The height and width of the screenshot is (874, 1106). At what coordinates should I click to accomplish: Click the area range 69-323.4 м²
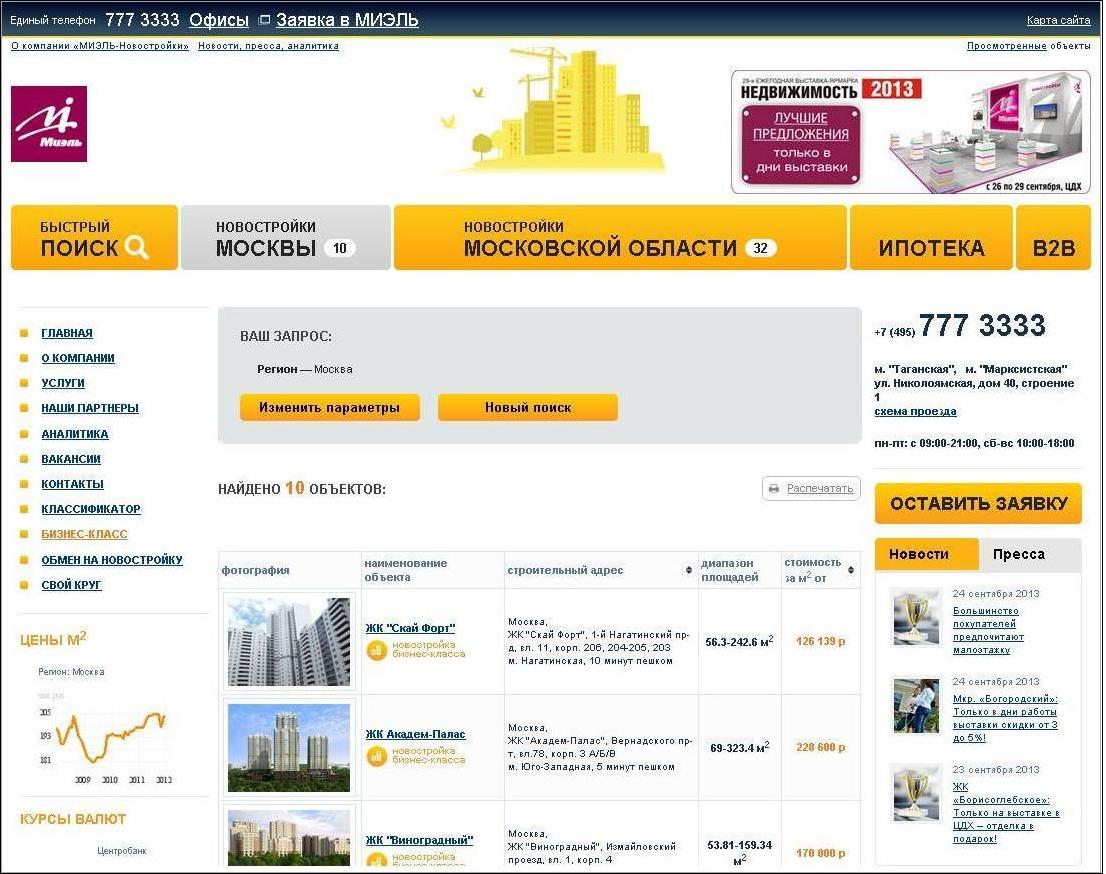click(x=739, y=747)
